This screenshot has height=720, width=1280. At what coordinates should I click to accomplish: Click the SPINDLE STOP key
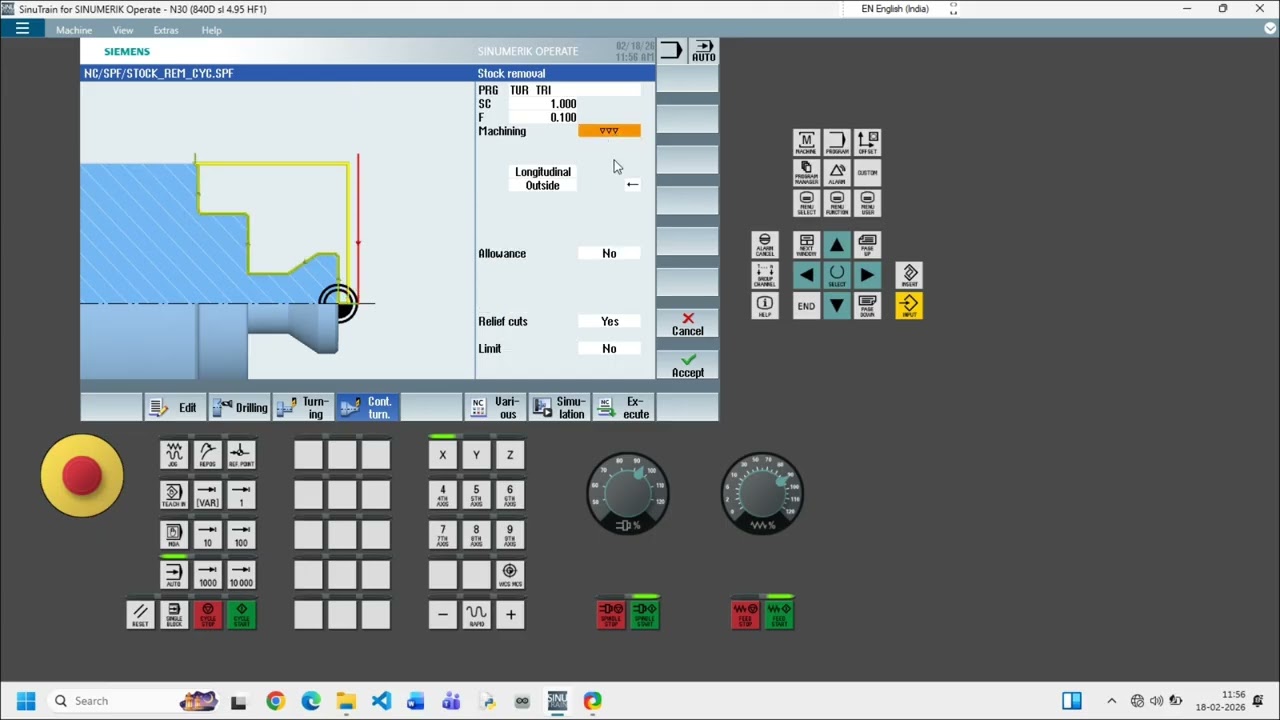611,614
